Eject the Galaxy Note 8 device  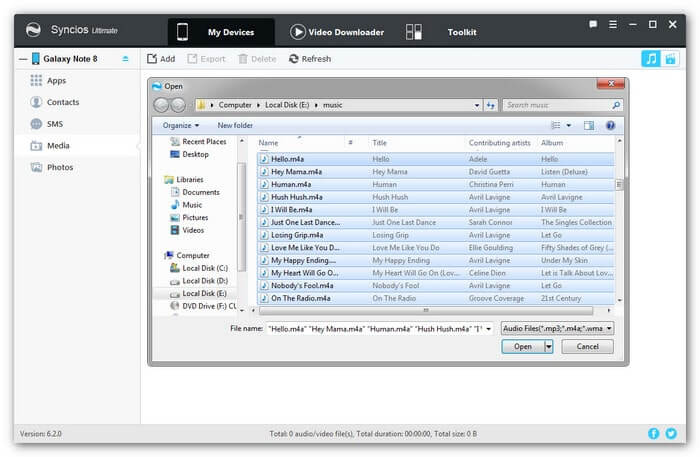pyautogui.click(x=125, y=58)
